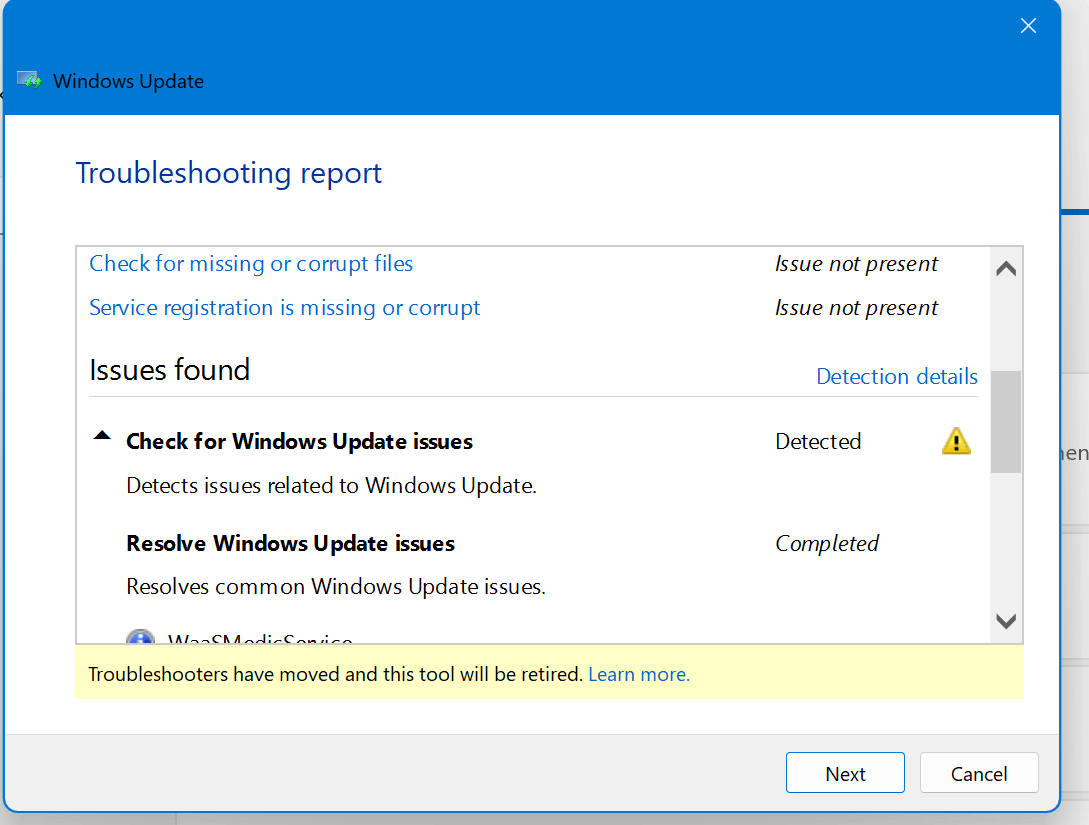
Task: Close the troubleshooter dialog with X
Action: (x=1029, y=26)
